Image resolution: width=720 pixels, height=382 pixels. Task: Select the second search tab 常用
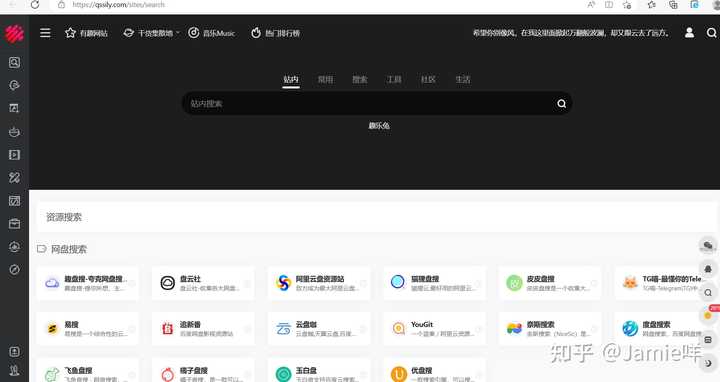click(x=326, y=79)
